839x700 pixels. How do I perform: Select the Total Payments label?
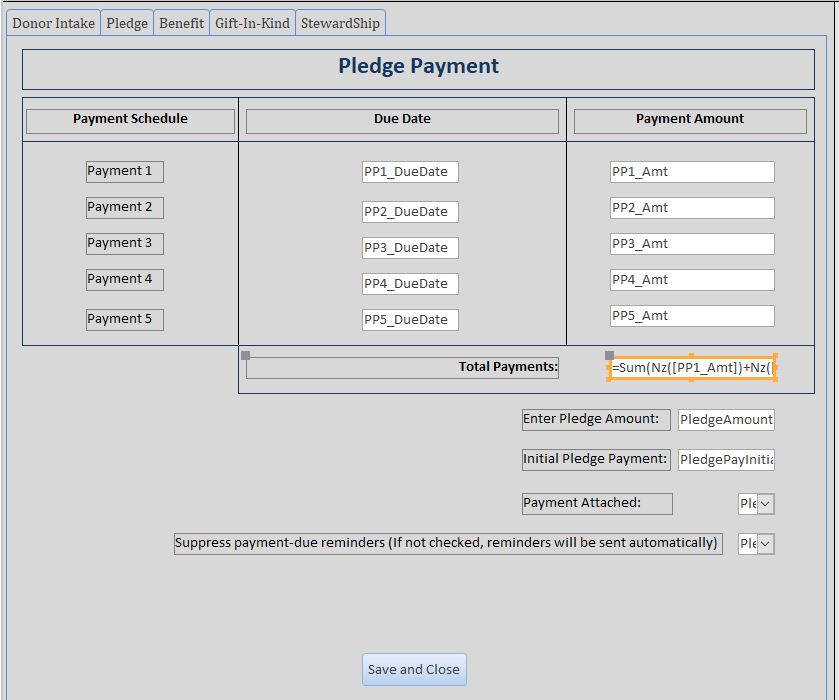coord(402,368)
